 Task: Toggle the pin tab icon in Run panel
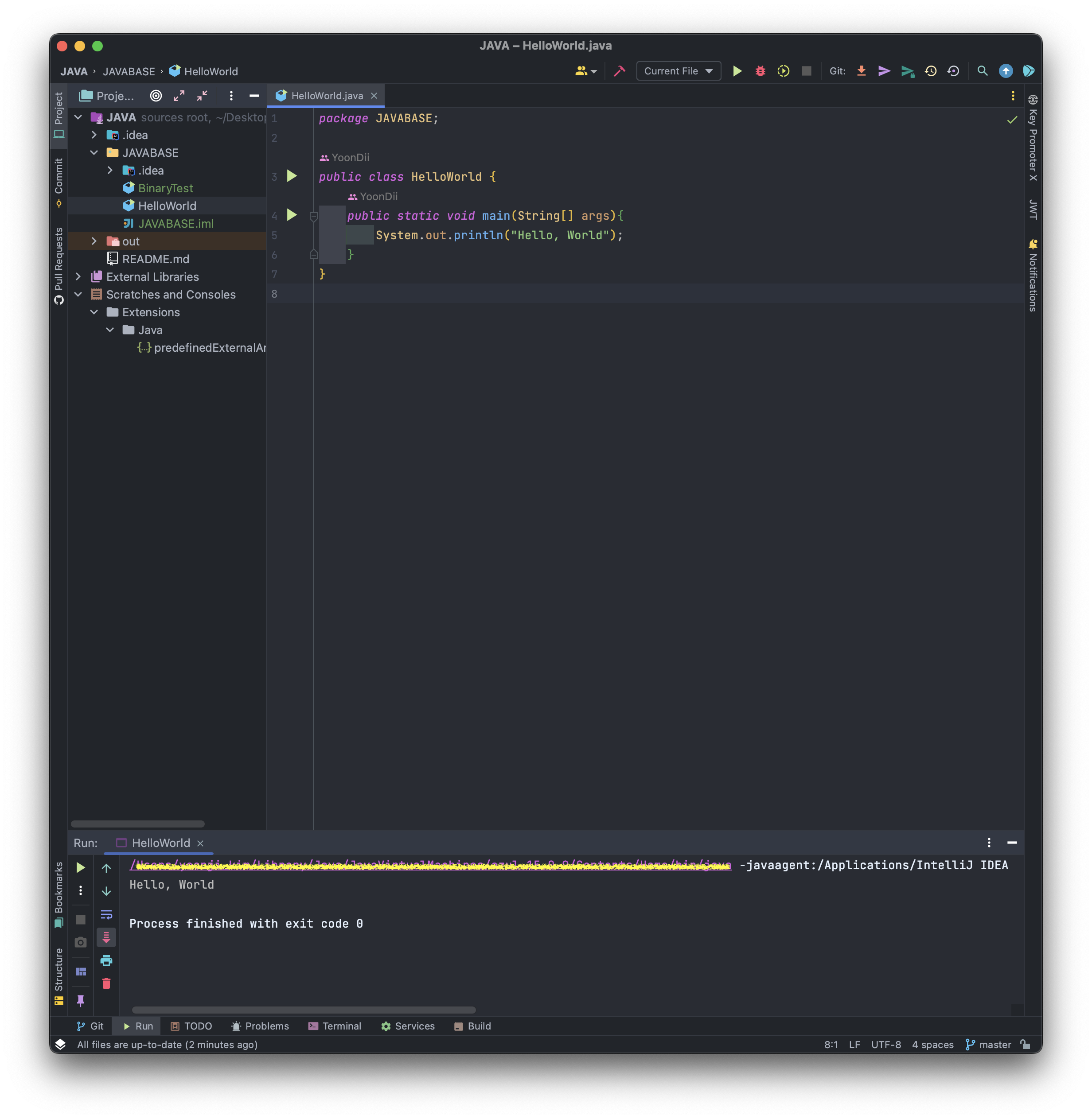(x=80, y=1000)
